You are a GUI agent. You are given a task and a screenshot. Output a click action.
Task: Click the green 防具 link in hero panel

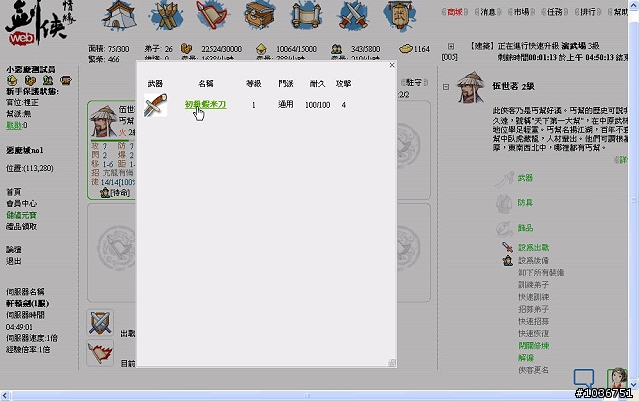(525, 203)
